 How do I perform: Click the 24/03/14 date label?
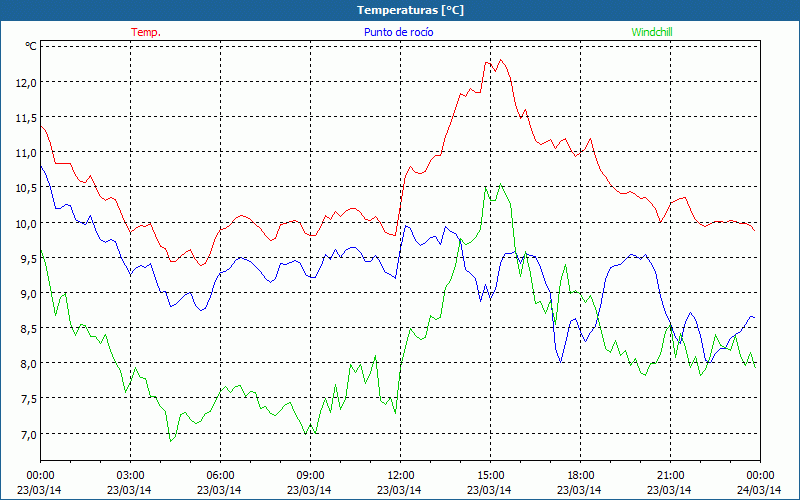tap(760, 490)
